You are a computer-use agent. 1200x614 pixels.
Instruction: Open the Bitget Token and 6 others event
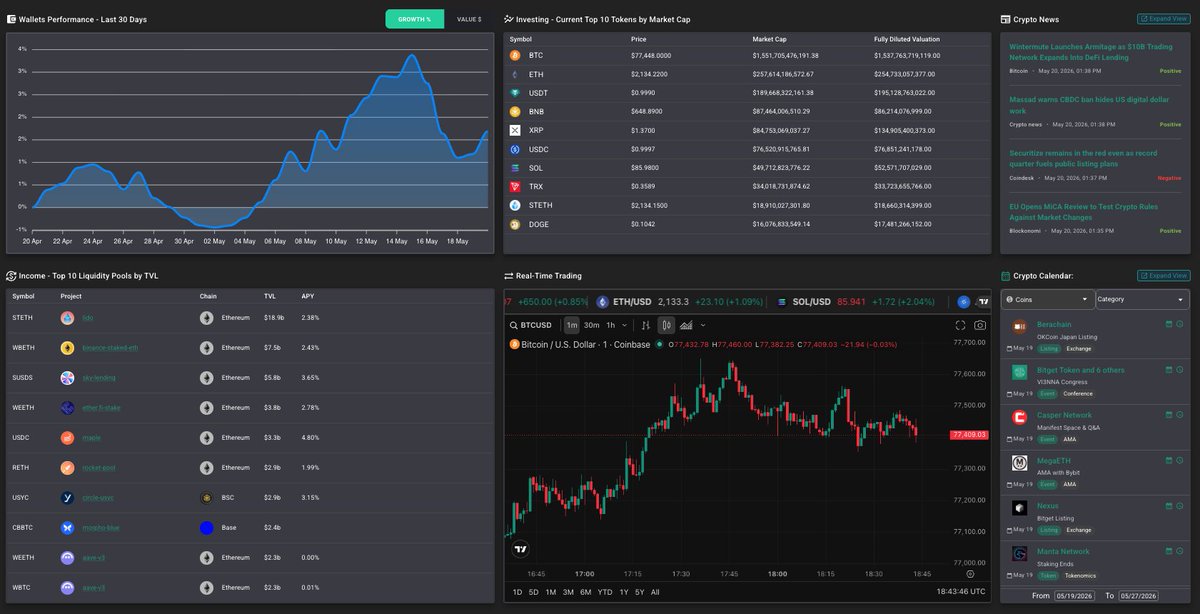(x=1080, y=370)
